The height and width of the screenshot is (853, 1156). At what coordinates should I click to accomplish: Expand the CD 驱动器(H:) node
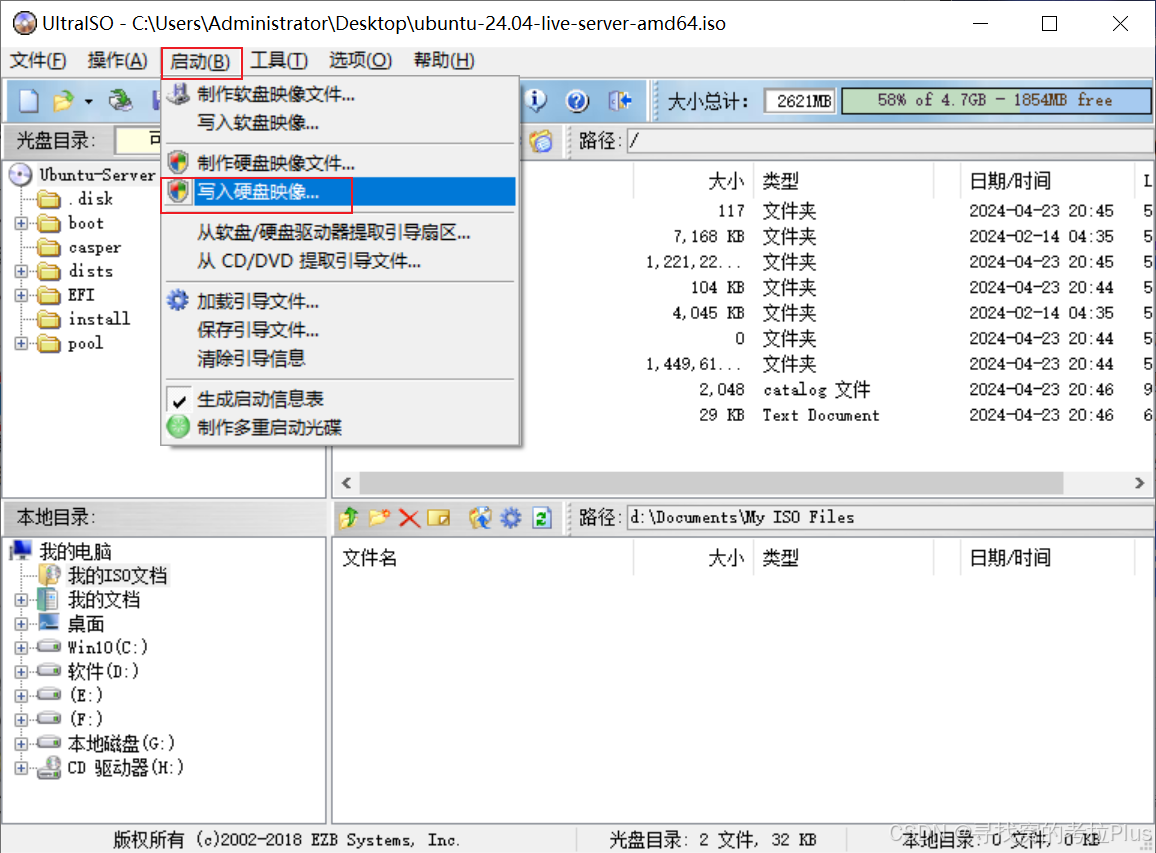[x=21, y=768]
